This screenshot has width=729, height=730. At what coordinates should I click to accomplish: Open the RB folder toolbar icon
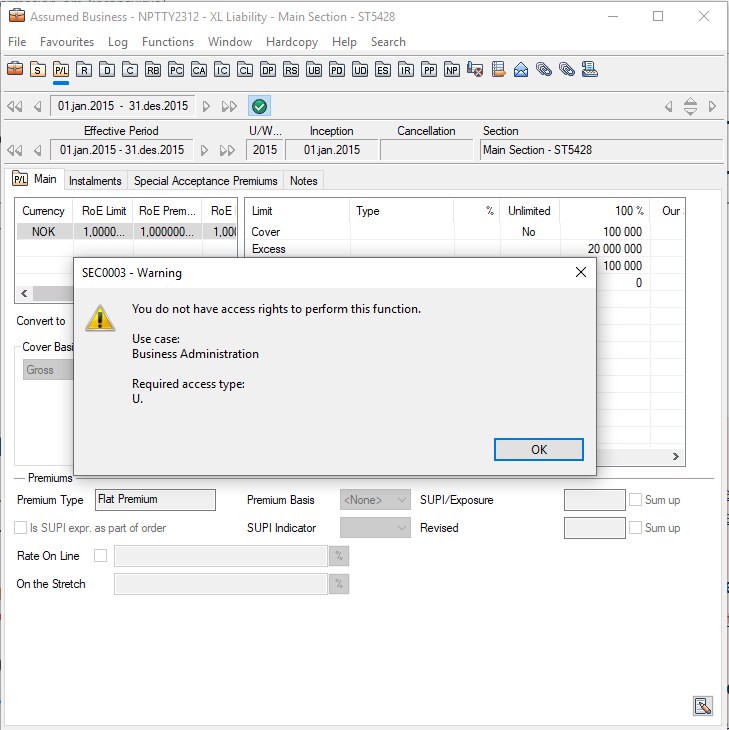152,70
